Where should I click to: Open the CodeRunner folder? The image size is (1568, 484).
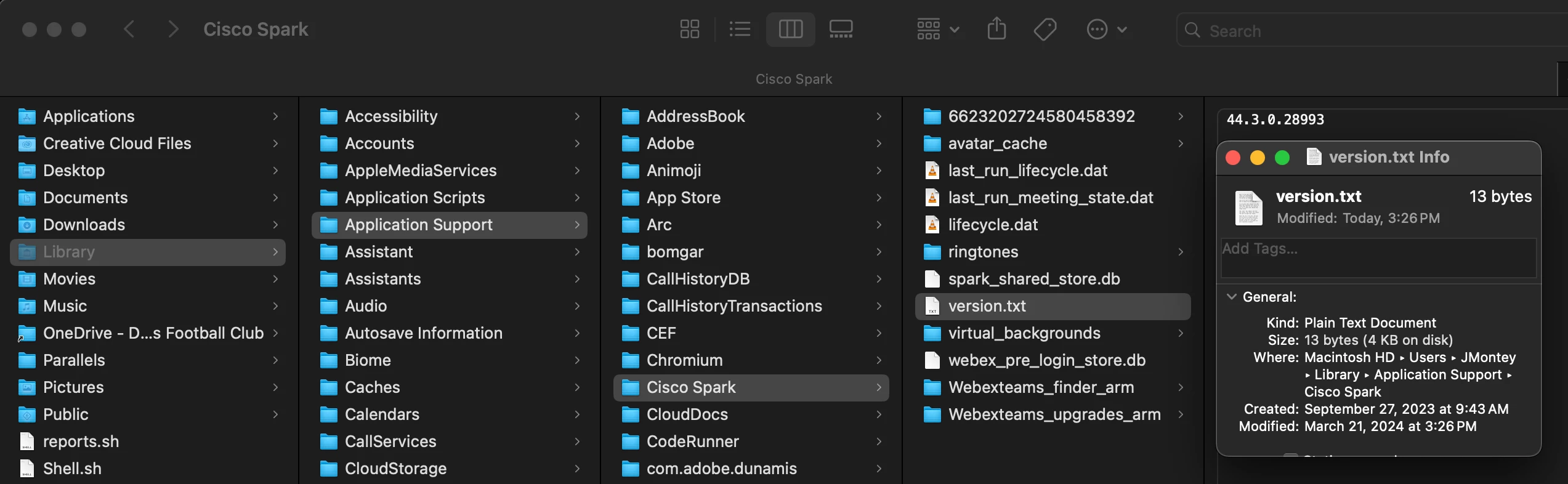coord(751,442)
